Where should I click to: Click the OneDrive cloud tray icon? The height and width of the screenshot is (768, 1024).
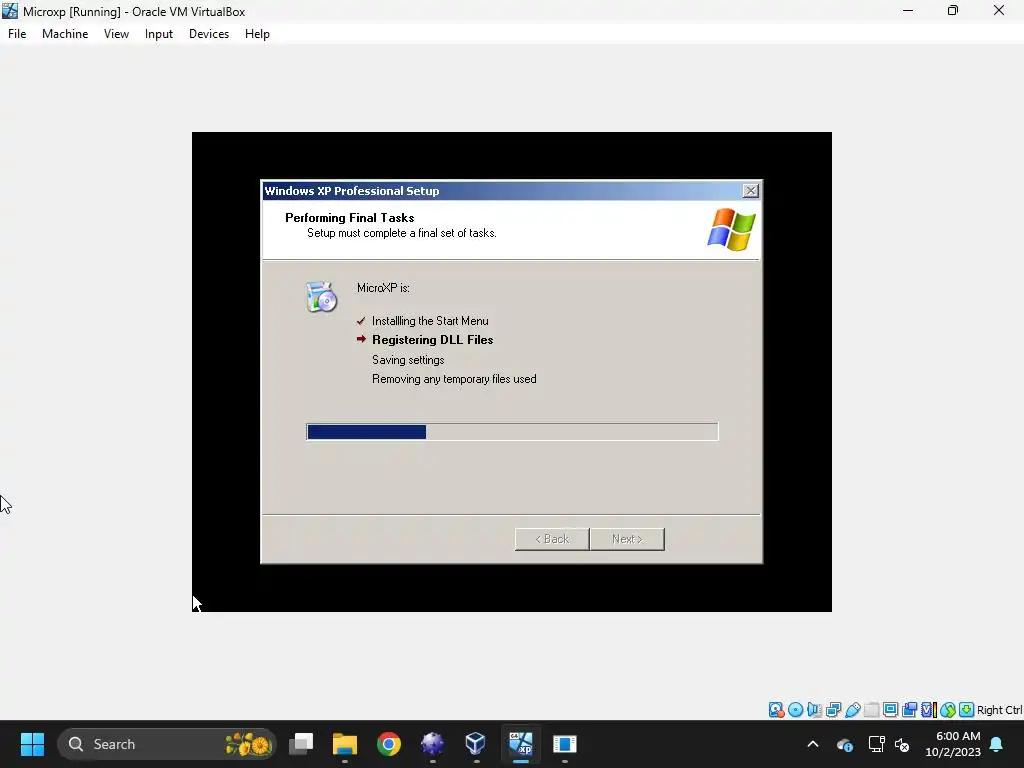[x=844, y=744]
